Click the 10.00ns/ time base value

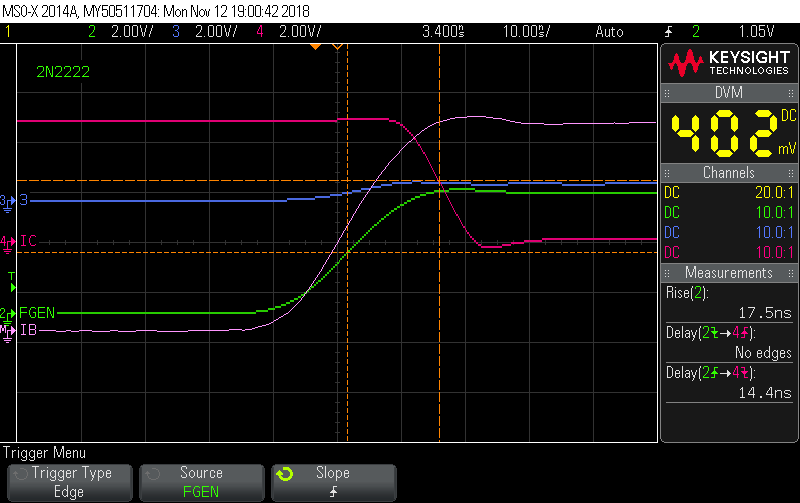(527, 32)
